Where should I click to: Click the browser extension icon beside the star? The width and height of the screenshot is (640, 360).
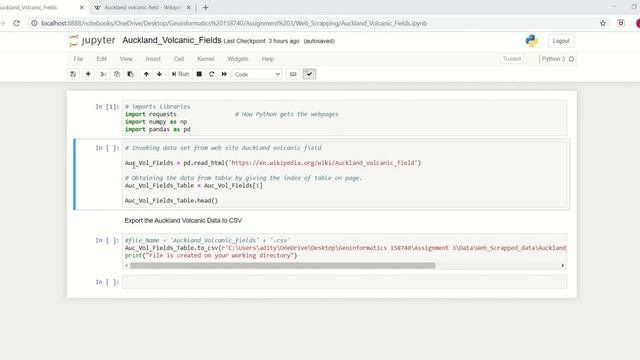[621, 23]
